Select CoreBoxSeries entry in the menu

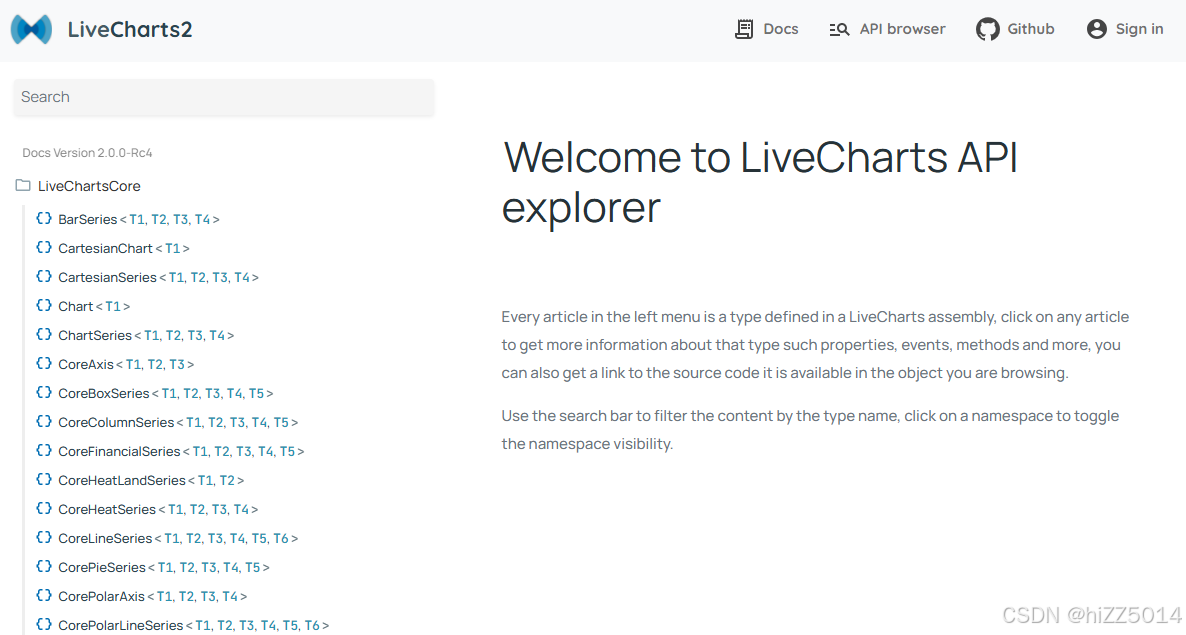(x=166, y=393)
